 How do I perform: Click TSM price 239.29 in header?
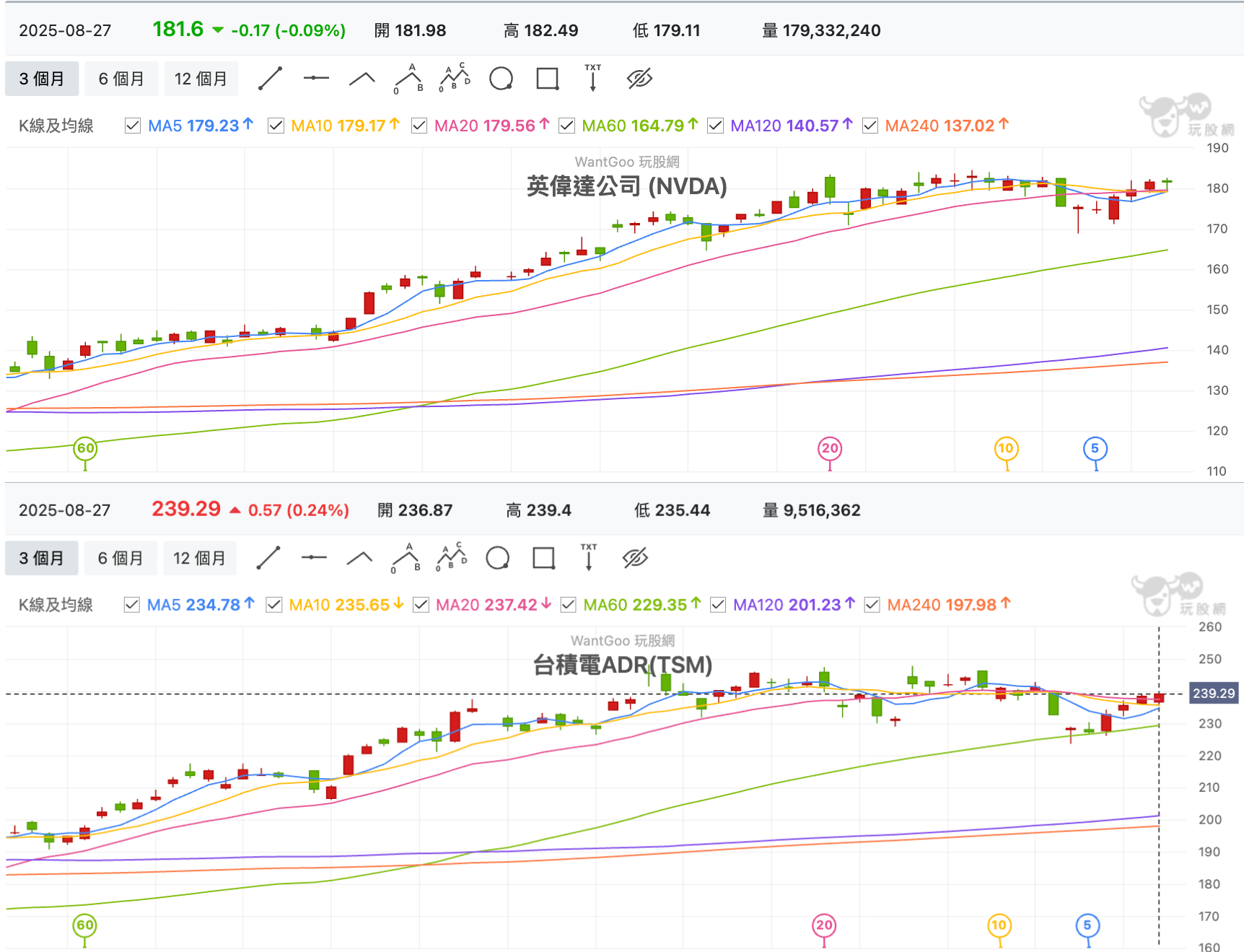pyautogui.click(x=186, y=509)
